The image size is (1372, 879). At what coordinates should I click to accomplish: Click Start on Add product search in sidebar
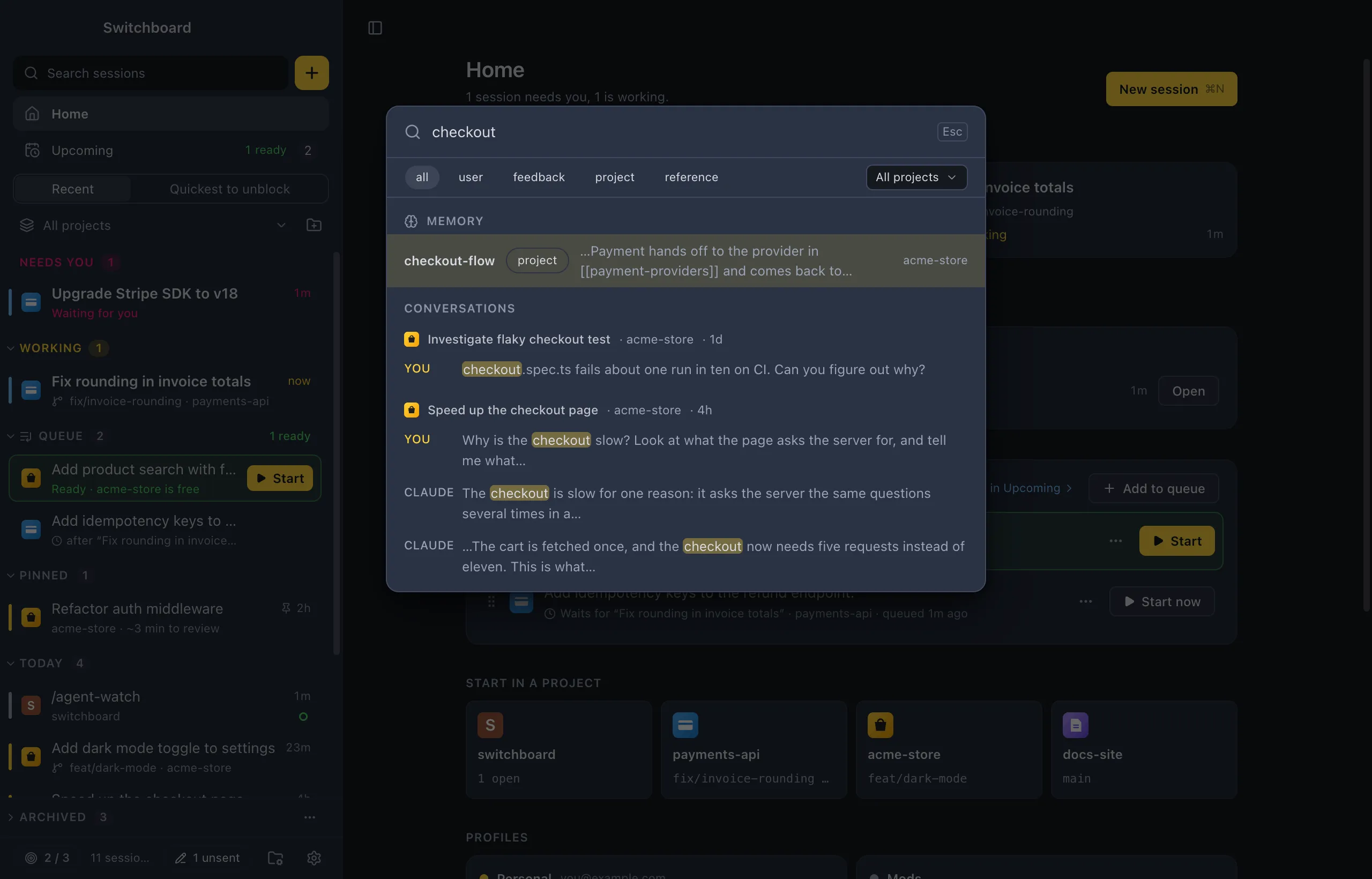coord(280,478)
